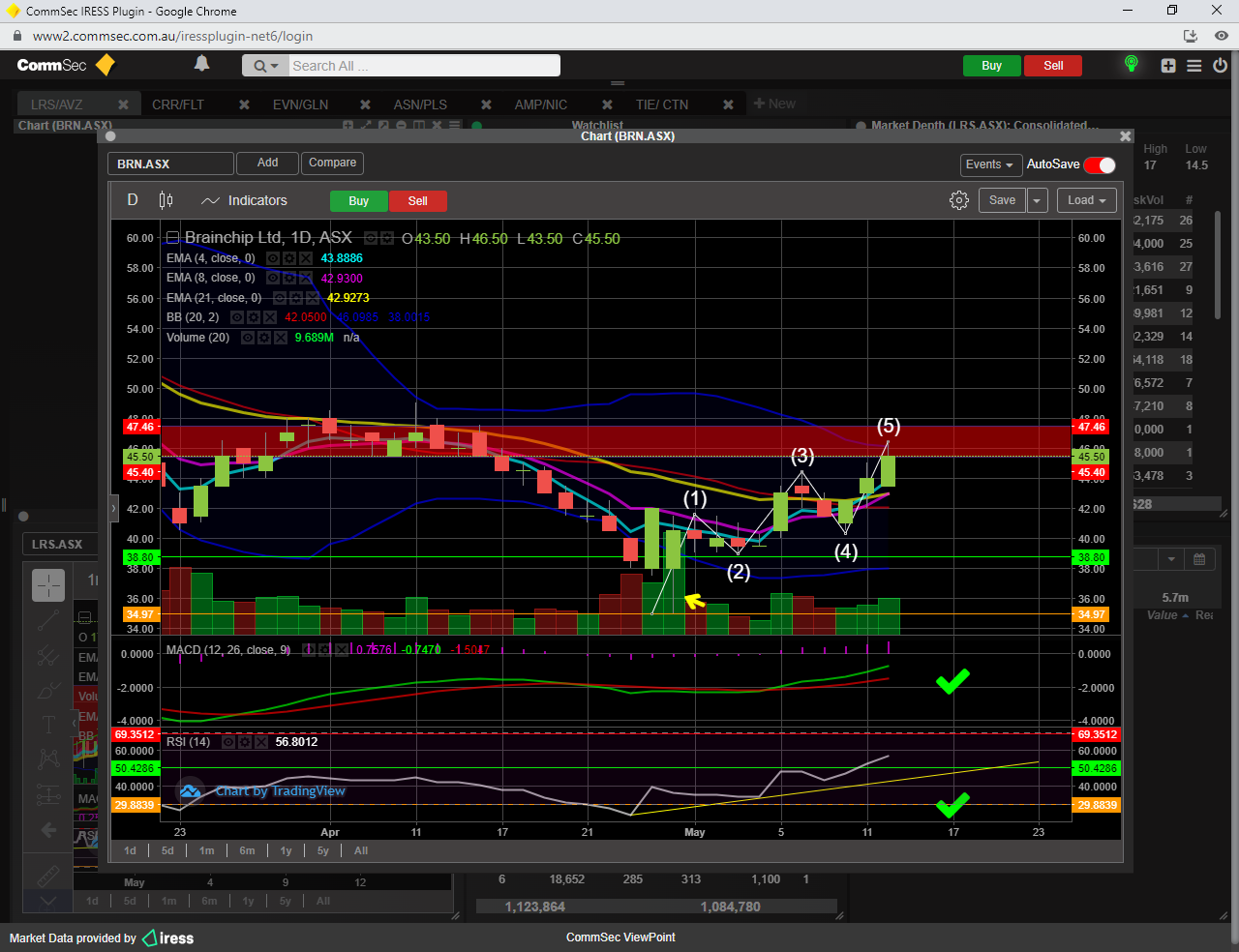Image resolution: width=1239 pixels, height=952 pixels.
Task: Remove the RSI (14) indicator
Action: click(261, 742)
